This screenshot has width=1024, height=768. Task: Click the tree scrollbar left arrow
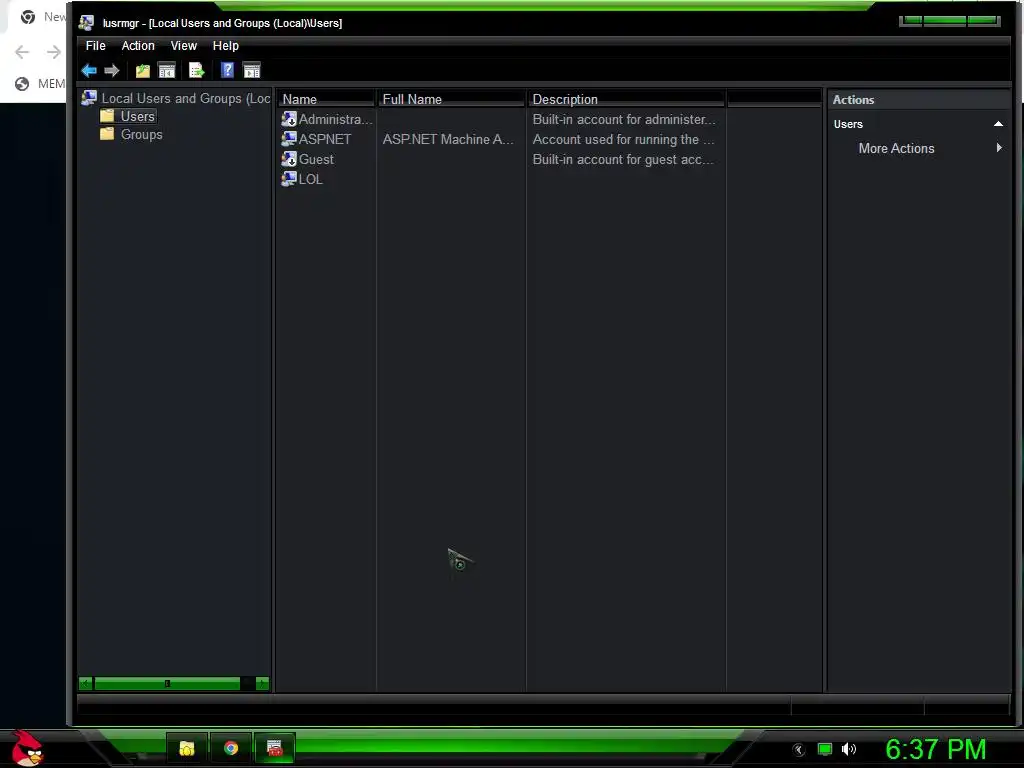click(x=85, y=684)
